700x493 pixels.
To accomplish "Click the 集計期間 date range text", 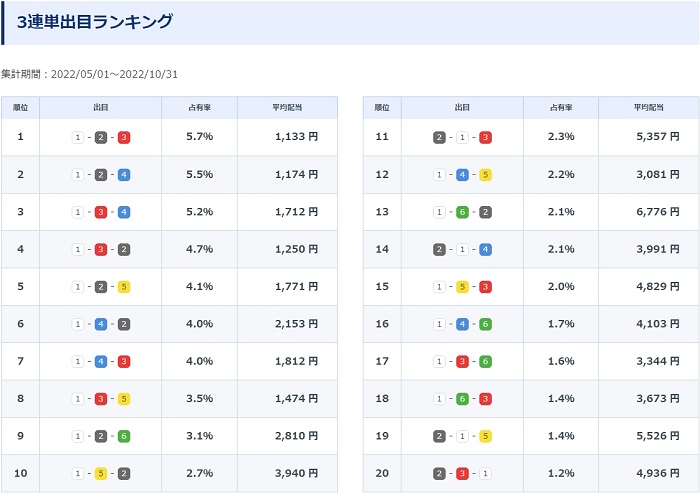I will point(89,75).
